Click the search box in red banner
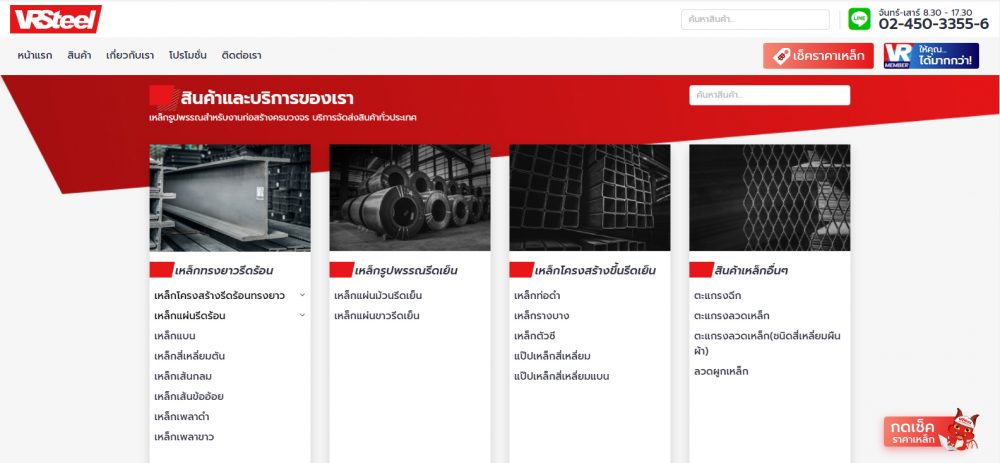The height and width of the screenshot is (463, 1000). 769,95
